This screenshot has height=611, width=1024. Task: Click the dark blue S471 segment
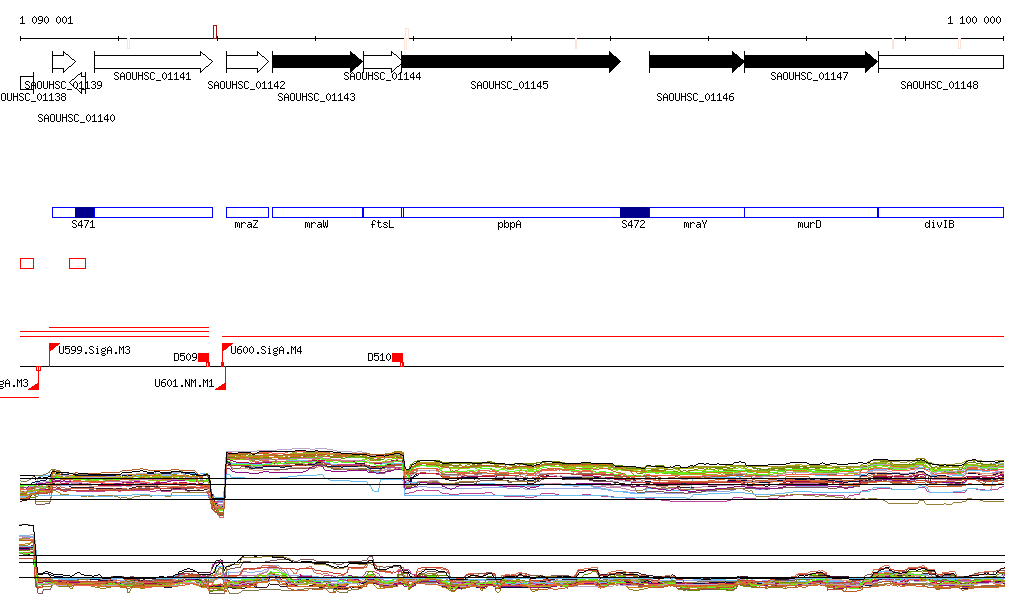tap(85, 212)
